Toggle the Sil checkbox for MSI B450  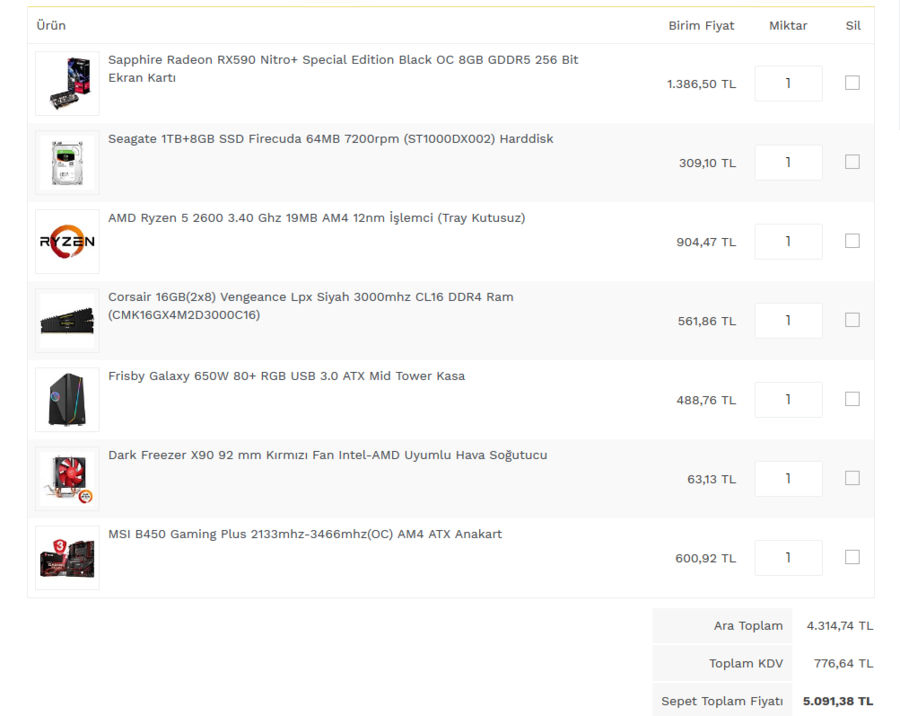point(852,557)
